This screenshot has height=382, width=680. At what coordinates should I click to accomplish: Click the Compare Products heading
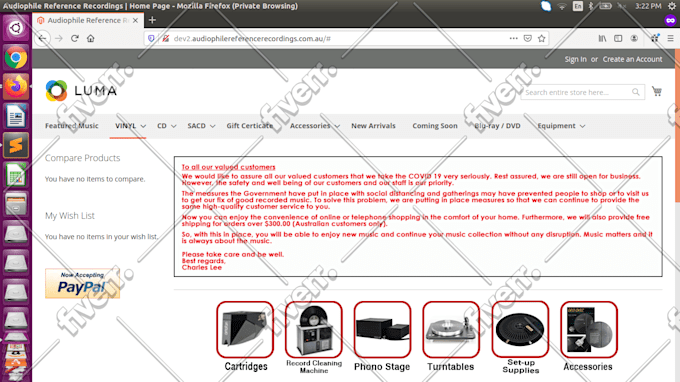pos(82,158)
